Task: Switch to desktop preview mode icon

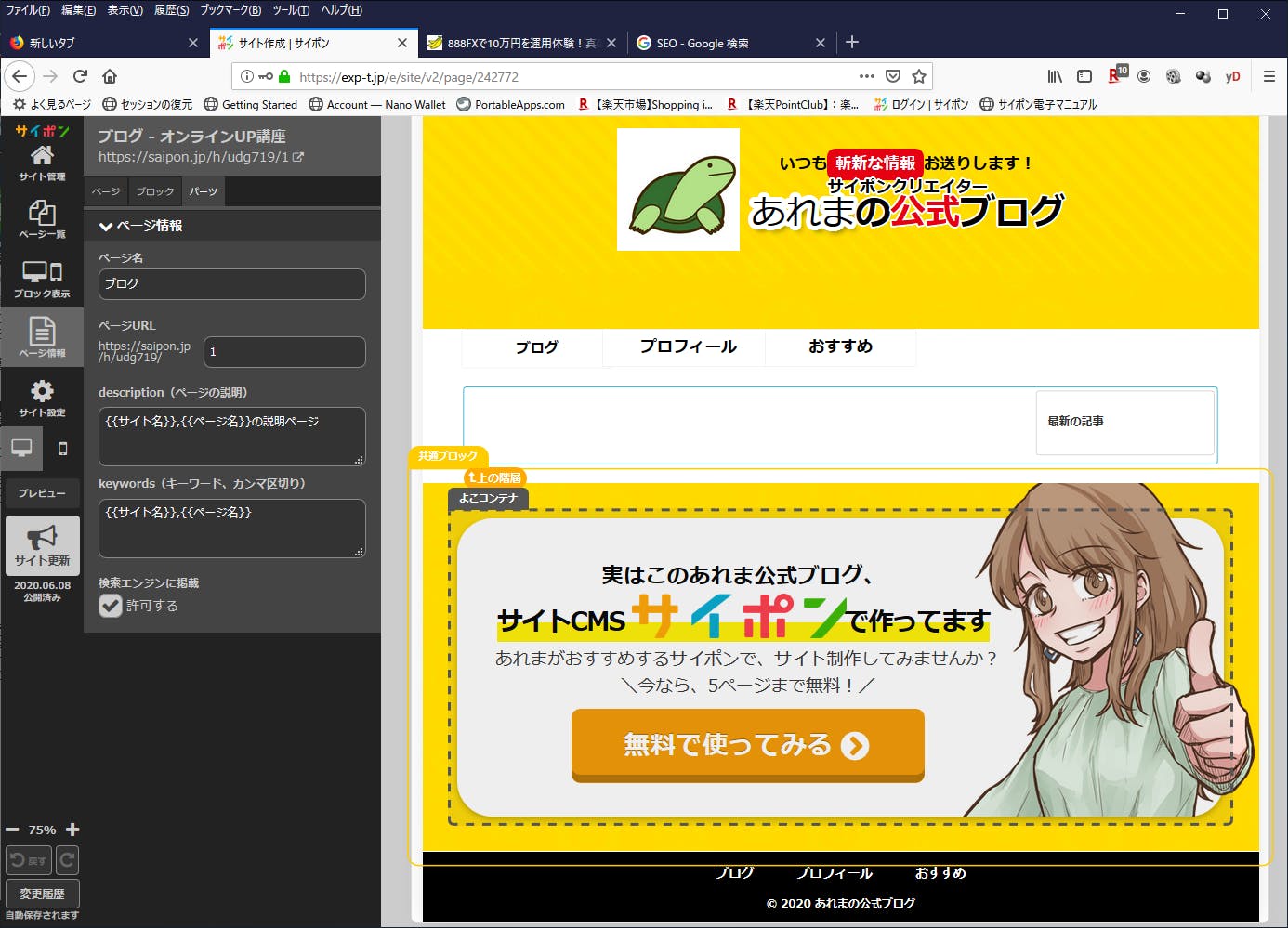Action: [x=21, y=448]
